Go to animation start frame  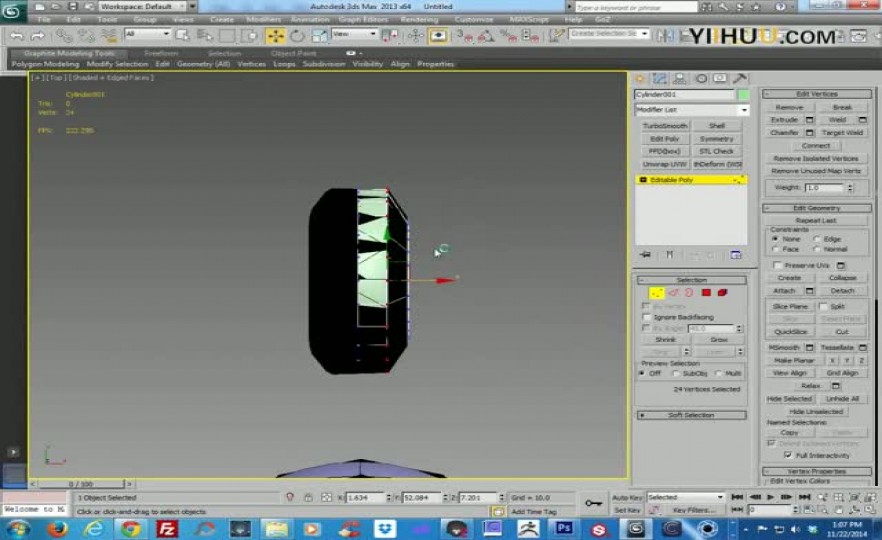tap(737, 497)
